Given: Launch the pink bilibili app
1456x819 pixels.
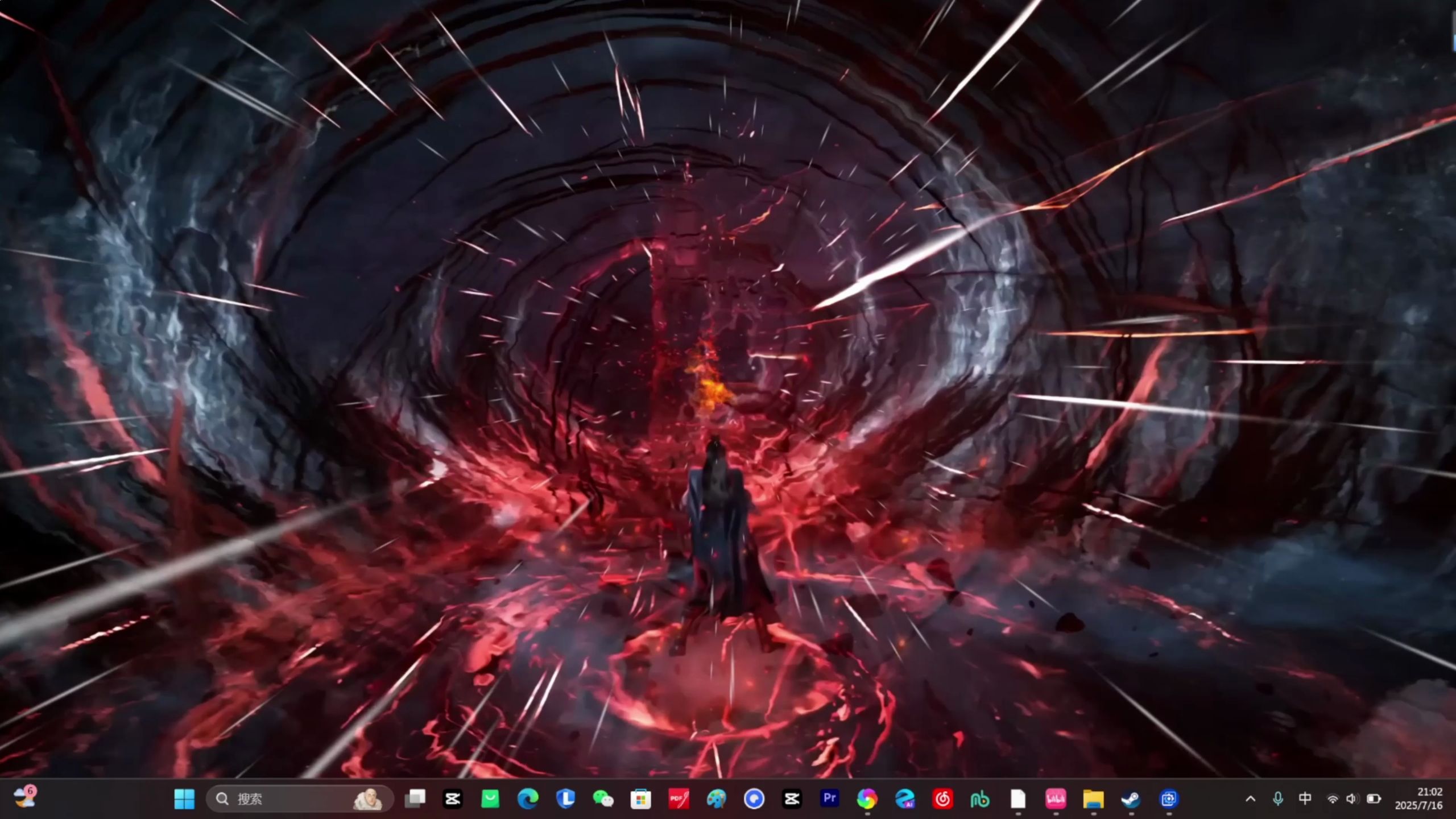Looking at the screenshot, I should 1056,799.
